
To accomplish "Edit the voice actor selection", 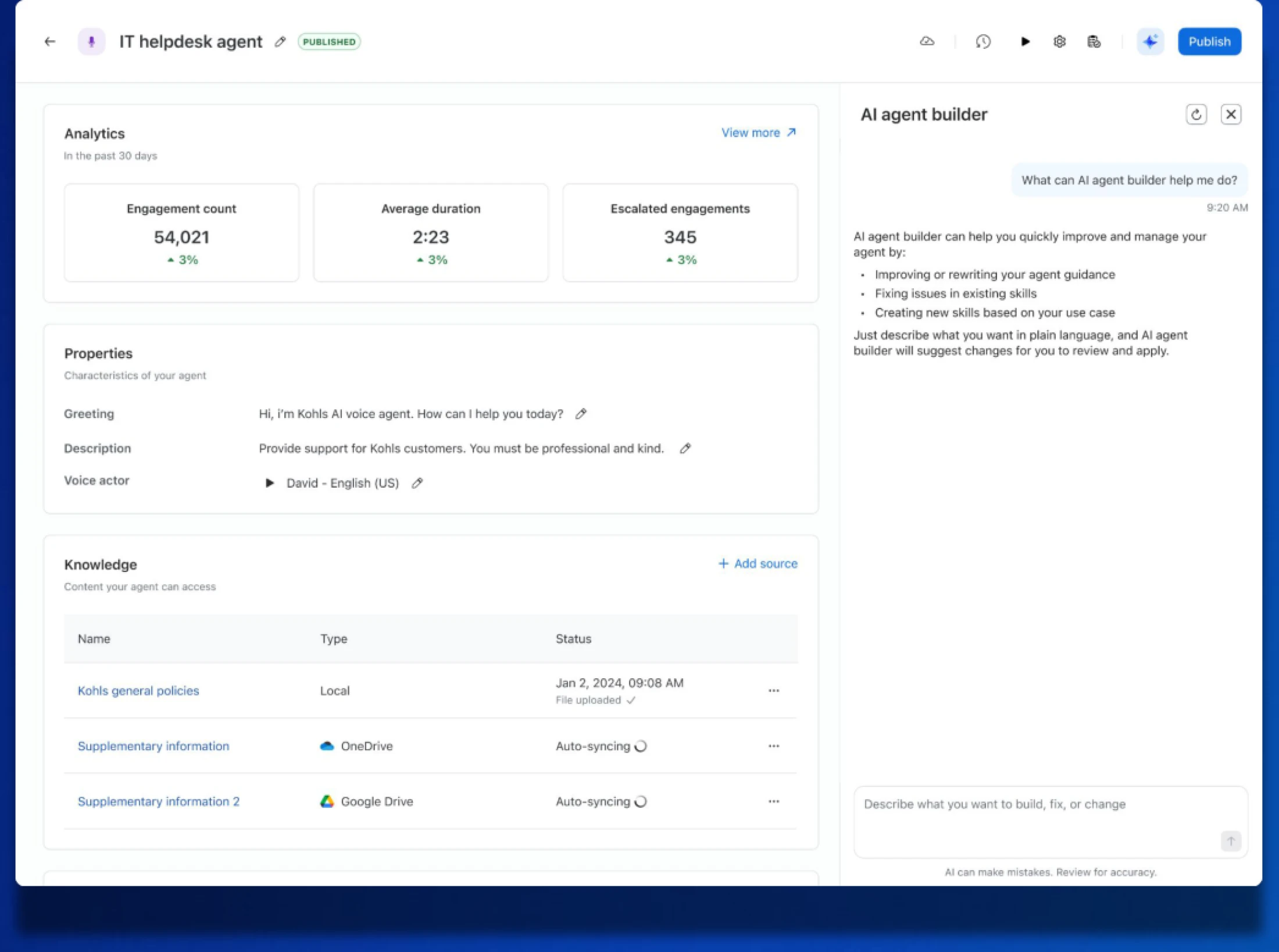I will (417, 483).
